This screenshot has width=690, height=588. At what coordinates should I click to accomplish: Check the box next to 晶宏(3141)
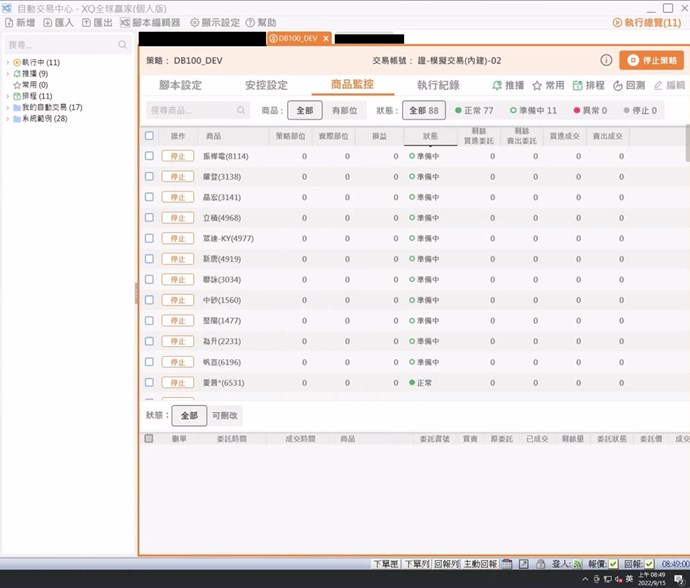pyautogui.click(x=149, y=197)
